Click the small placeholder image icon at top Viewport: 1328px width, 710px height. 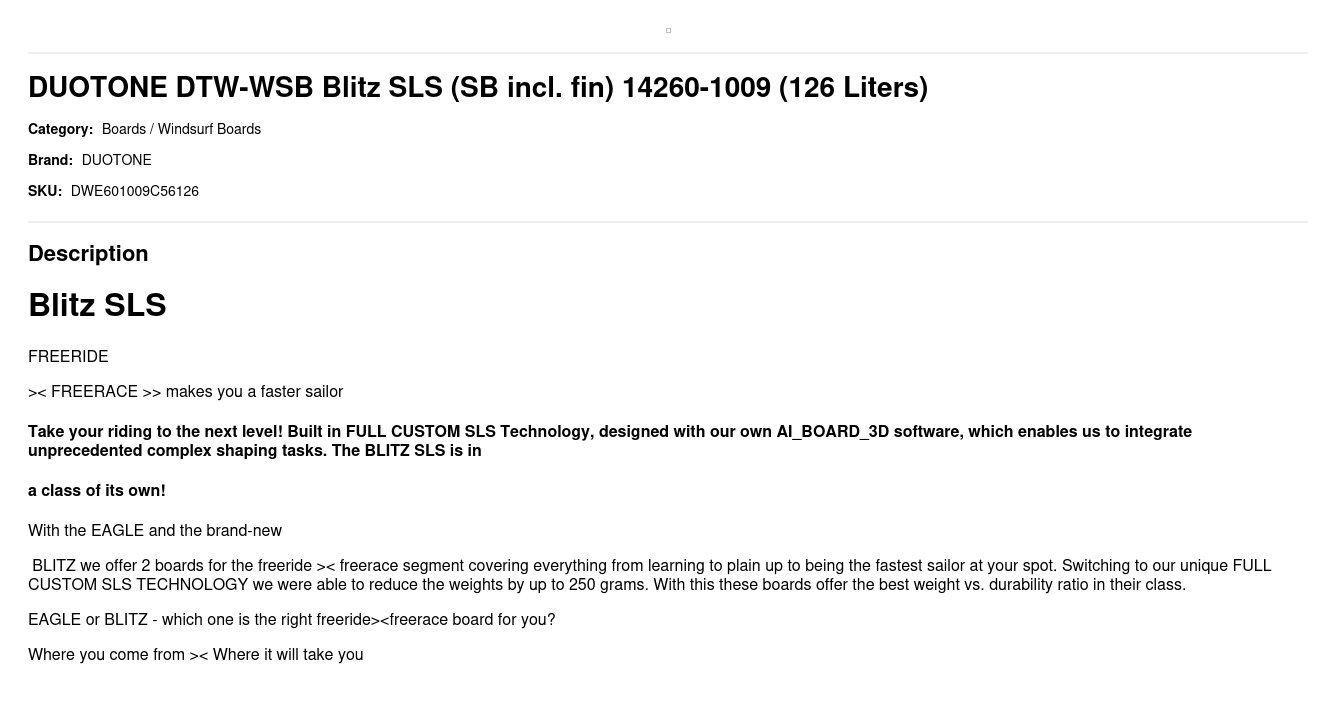[668, 31]
